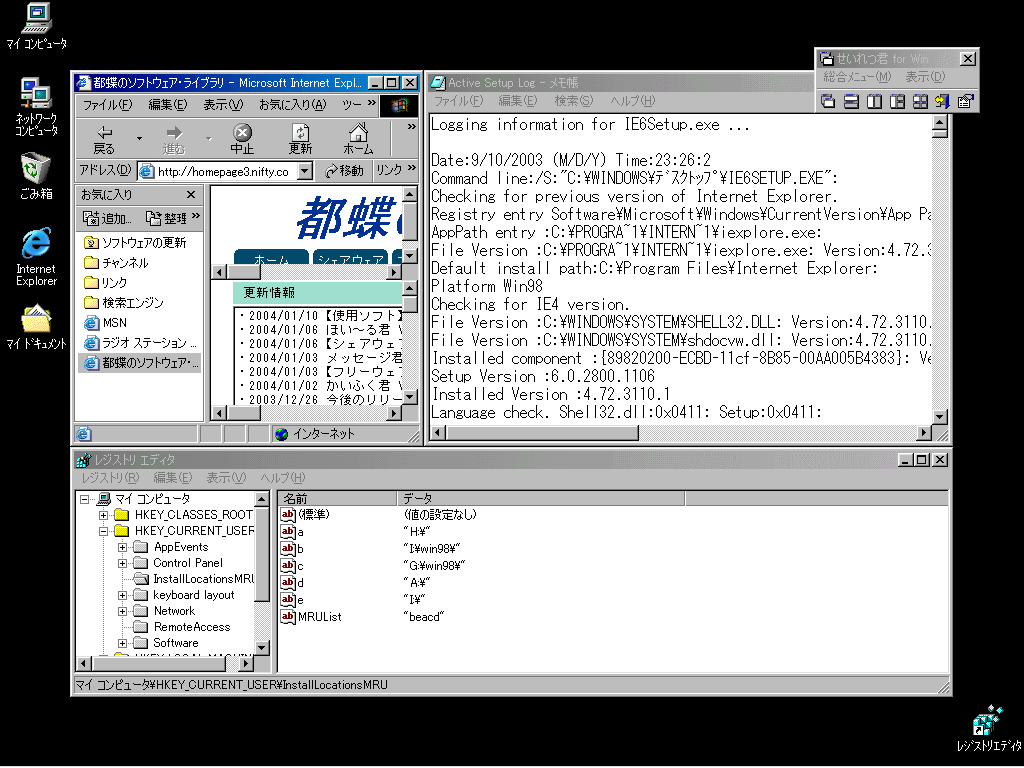Collapse the マイ コンピュータ registry root node
This screenshot has width=1024, height=768.
click(84, 499)
